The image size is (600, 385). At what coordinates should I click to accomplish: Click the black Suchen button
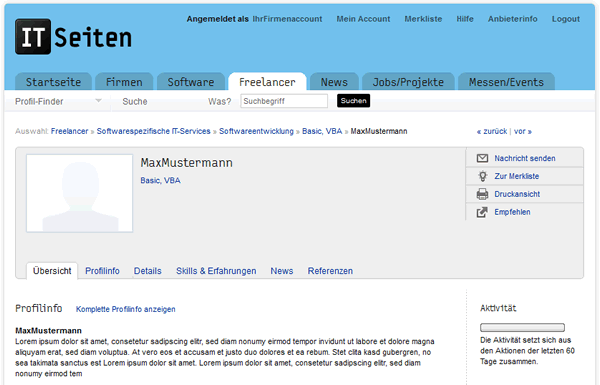click(x=353, y=101)
